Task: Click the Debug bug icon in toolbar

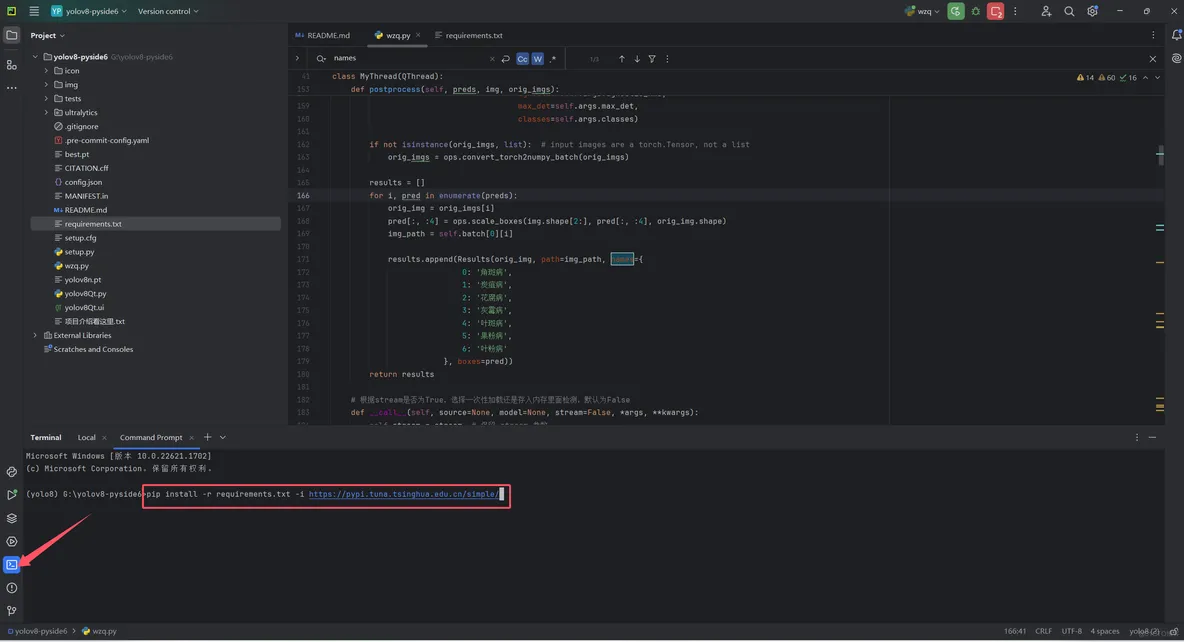Action: pyautogui.click(x=976, y=11)
